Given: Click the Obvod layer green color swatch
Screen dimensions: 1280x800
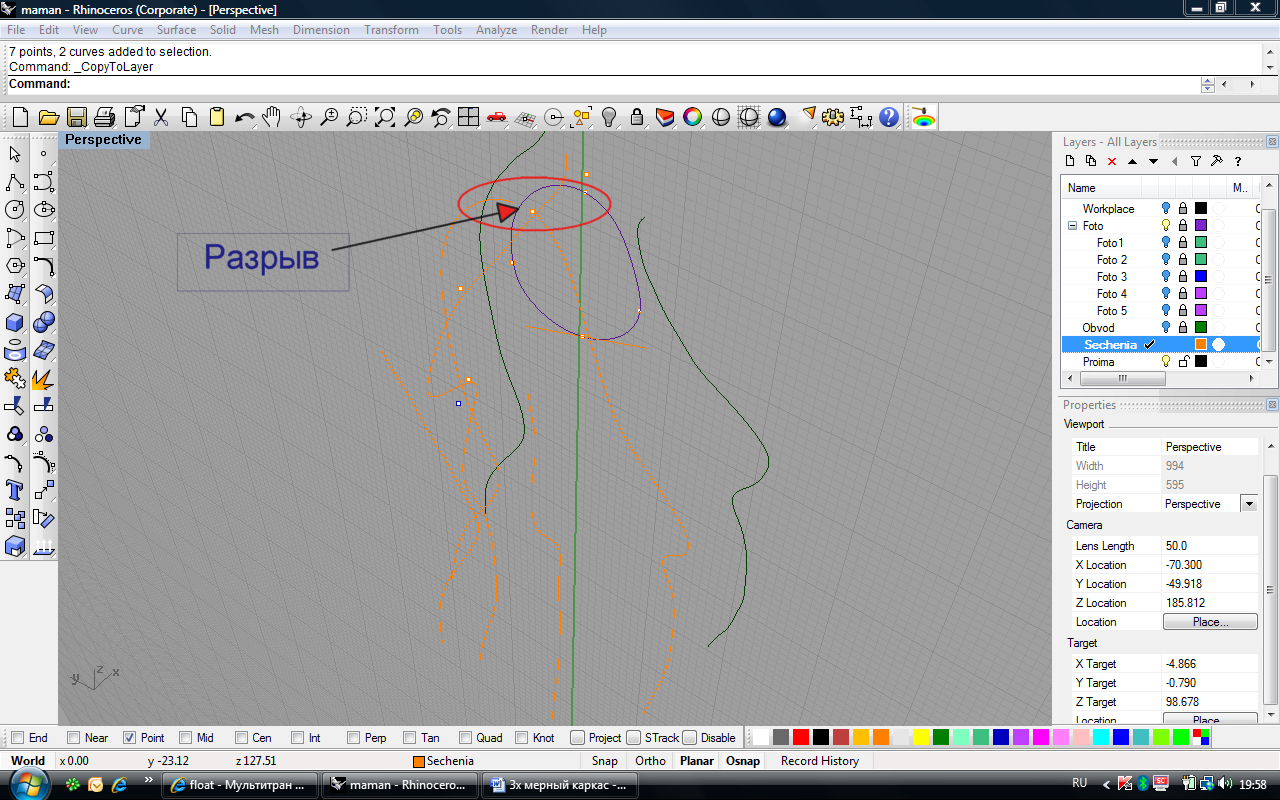Looking at the screenshot, I should click(x=1201, y=328).
